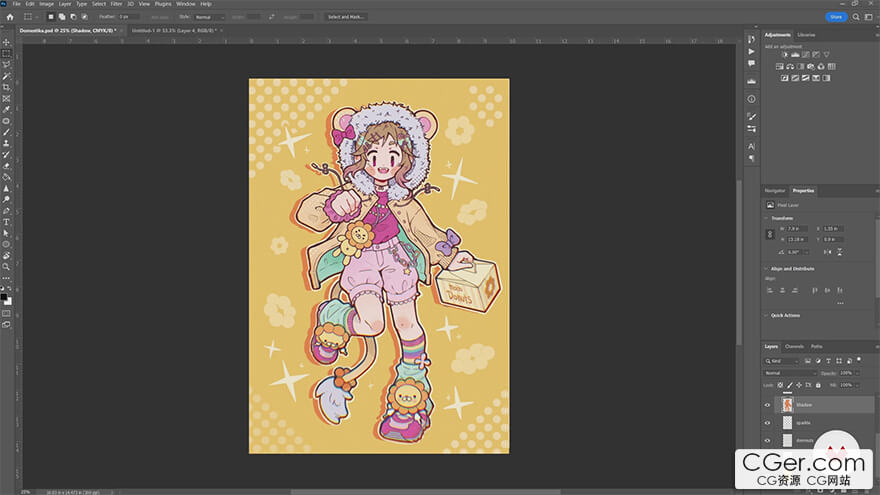Viewport: 880px width, 495px height.
Task: Open the search icon next to Share
Action: coord(855,17)
